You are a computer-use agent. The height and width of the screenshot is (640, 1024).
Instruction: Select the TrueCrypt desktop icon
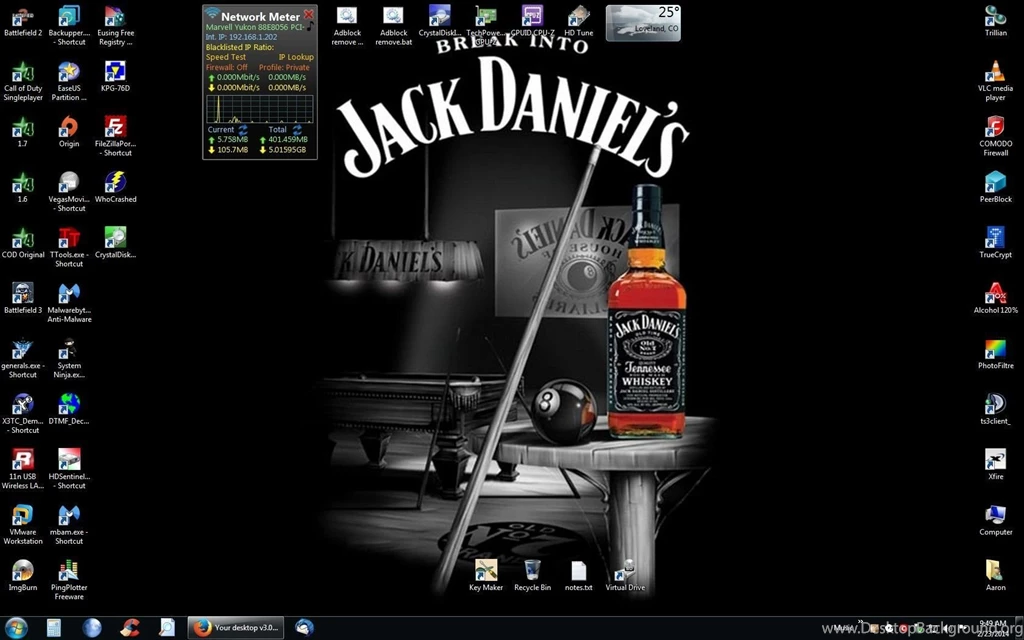(x=995, y=238)
